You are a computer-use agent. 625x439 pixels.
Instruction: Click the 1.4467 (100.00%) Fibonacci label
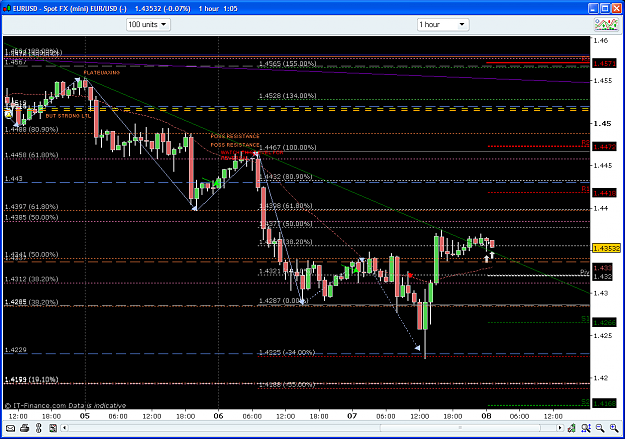(x=287, y=148)
